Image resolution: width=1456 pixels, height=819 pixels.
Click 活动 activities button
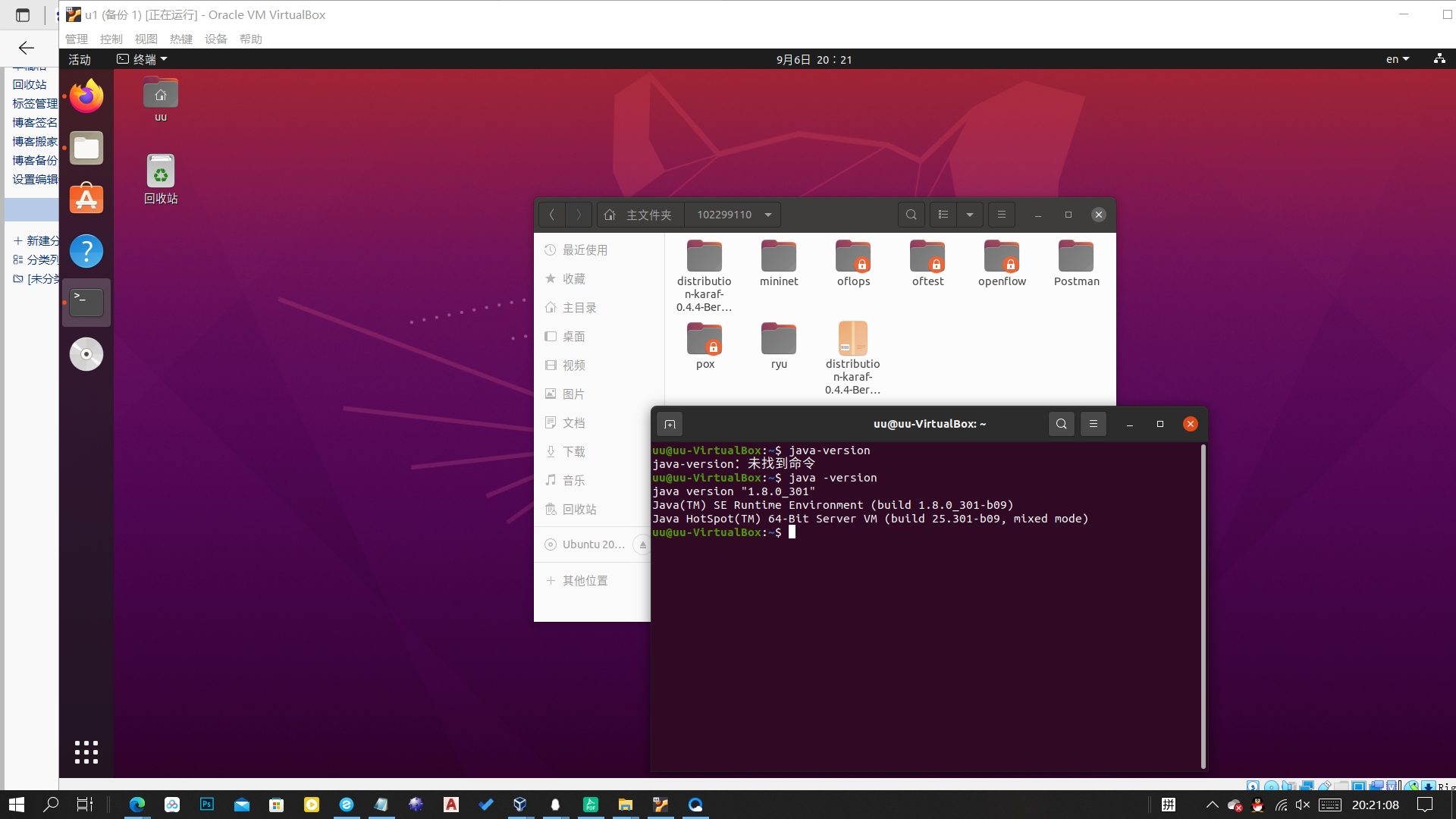tap(80, 59)
